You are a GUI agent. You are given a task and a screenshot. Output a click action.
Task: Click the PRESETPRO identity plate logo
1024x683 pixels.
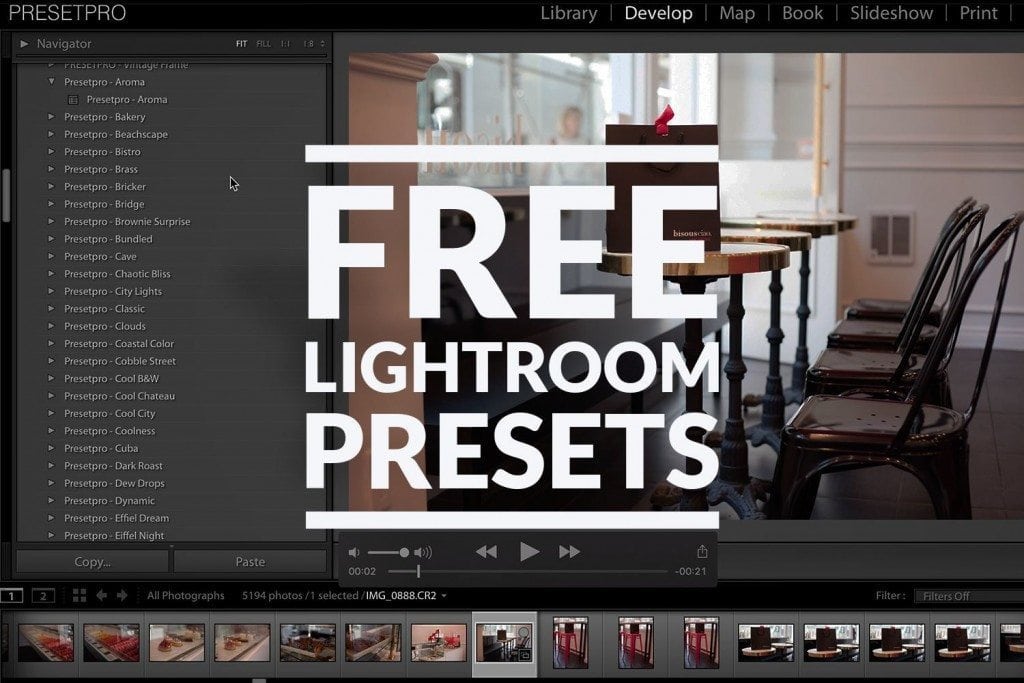point(67,13)
